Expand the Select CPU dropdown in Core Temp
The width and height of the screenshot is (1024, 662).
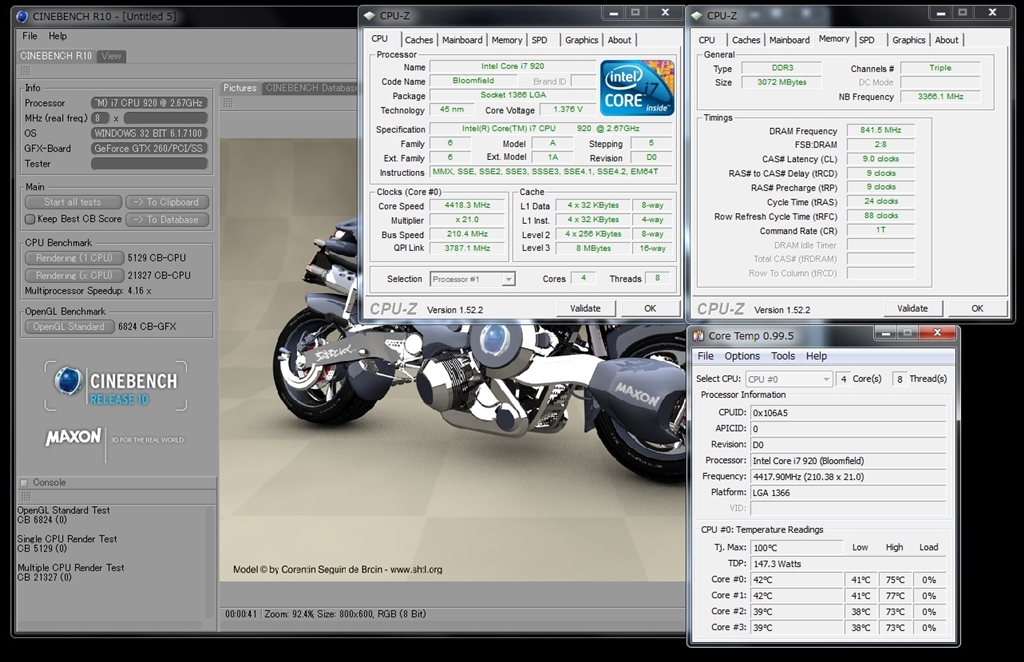coord(788,379)
